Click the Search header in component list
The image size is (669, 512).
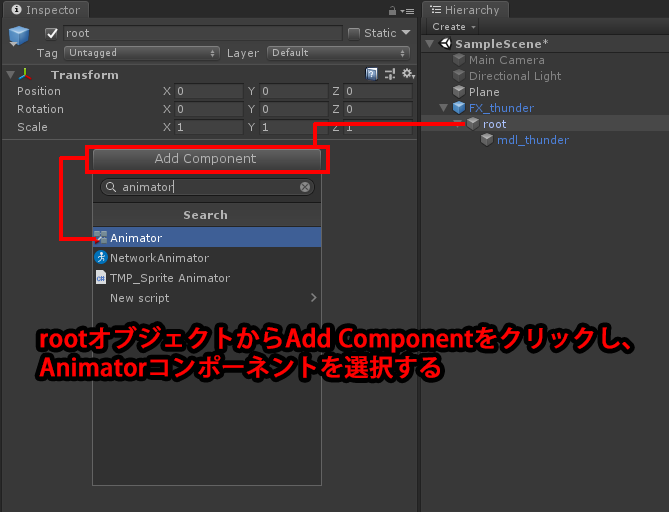pyautogui.click(x=207, y=215)
